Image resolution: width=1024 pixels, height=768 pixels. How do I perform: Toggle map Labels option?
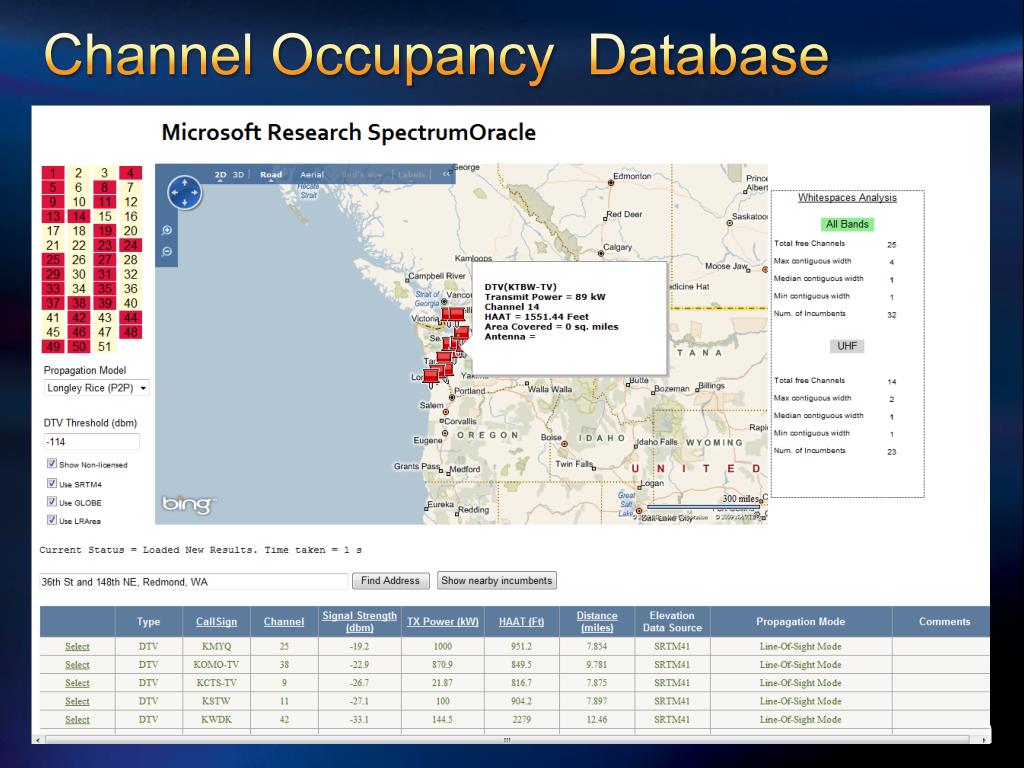tap(411, 174)
